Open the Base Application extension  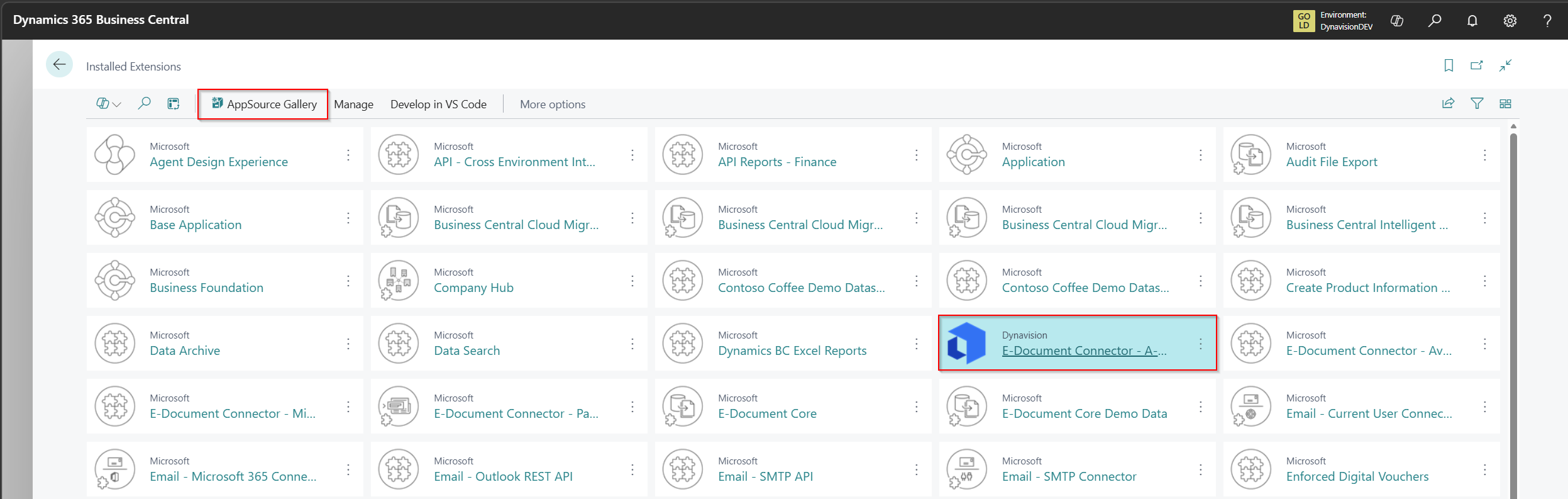coord(196,225)
